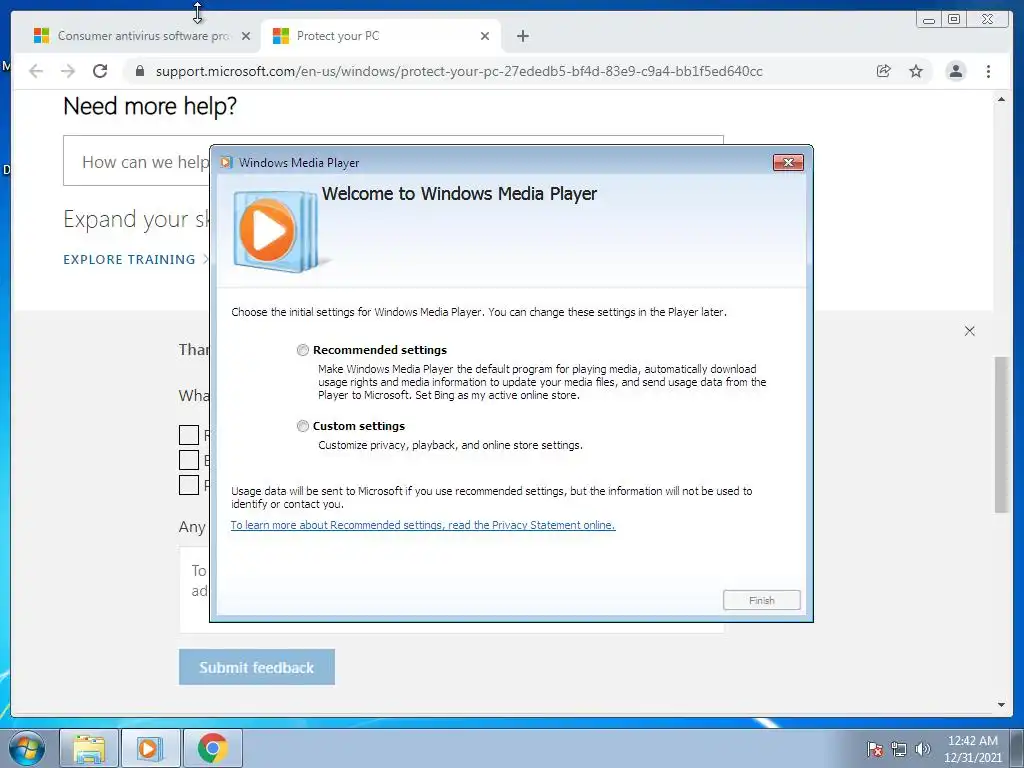The height and width of the screenshot is (768, 1024).
Task: Click the volume speaker tray icon
Action: coord(922,749)
